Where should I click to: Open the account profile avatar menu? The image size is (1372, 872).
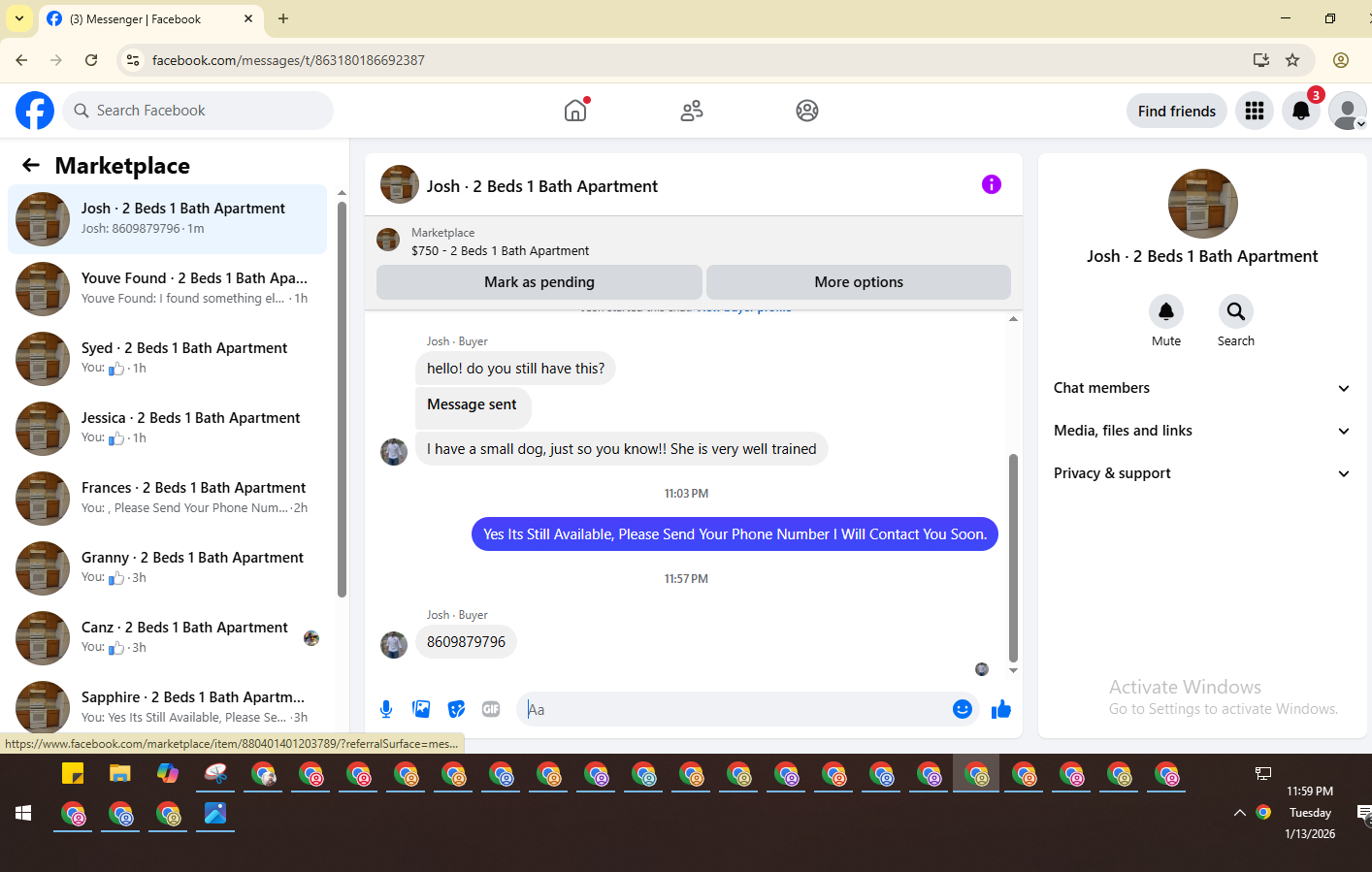pos(1348,111)
